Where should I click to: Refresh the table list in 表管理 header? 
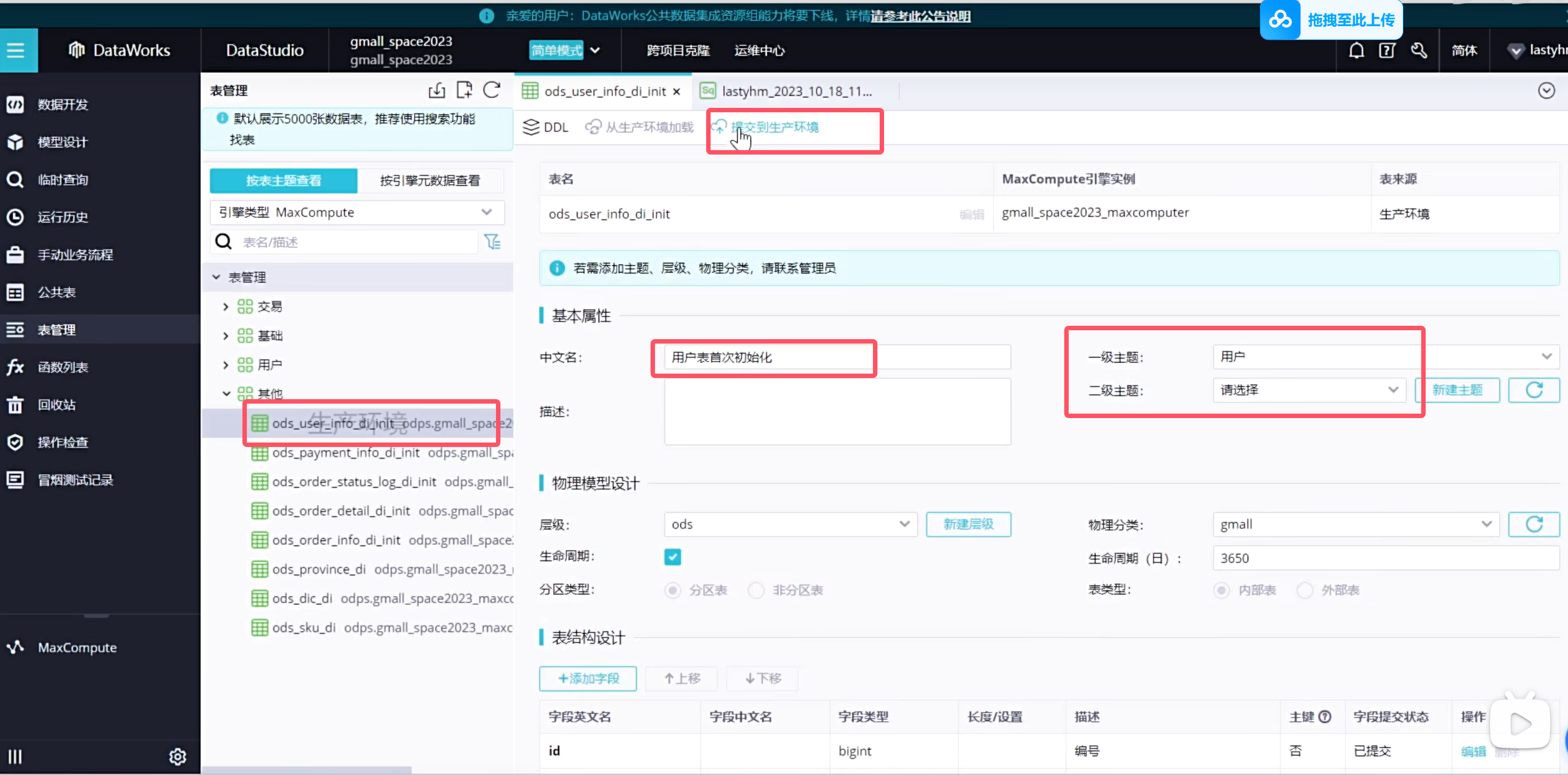[x=492, y=90]
